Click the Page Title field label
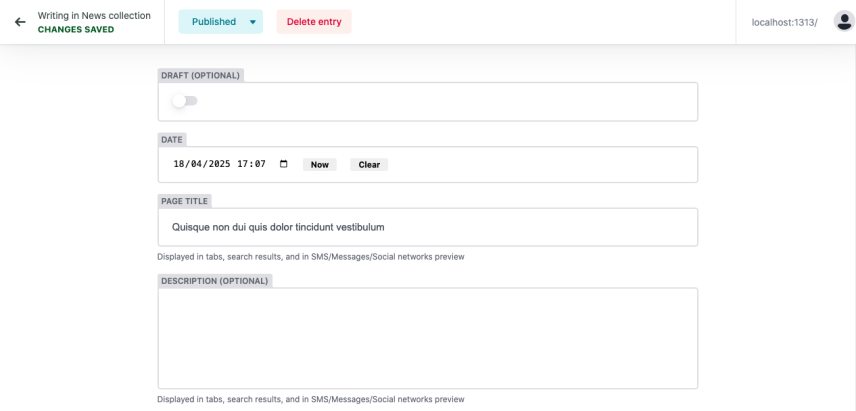Viewport: 856px width, 411px height. tap(185, 201)
